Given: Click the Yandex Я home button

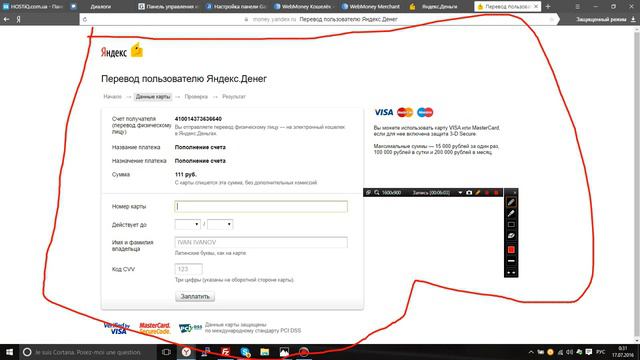Looking at the screenshot, I should (18, 19).
